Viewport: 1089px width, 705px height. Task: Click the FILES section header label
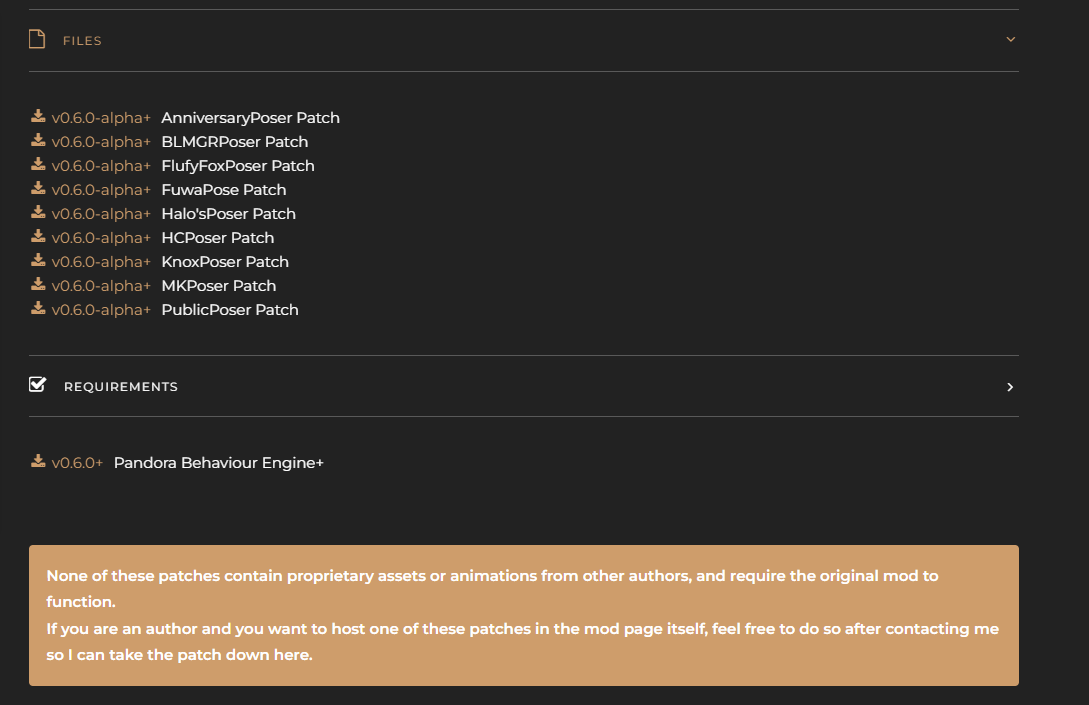[82, 41]
